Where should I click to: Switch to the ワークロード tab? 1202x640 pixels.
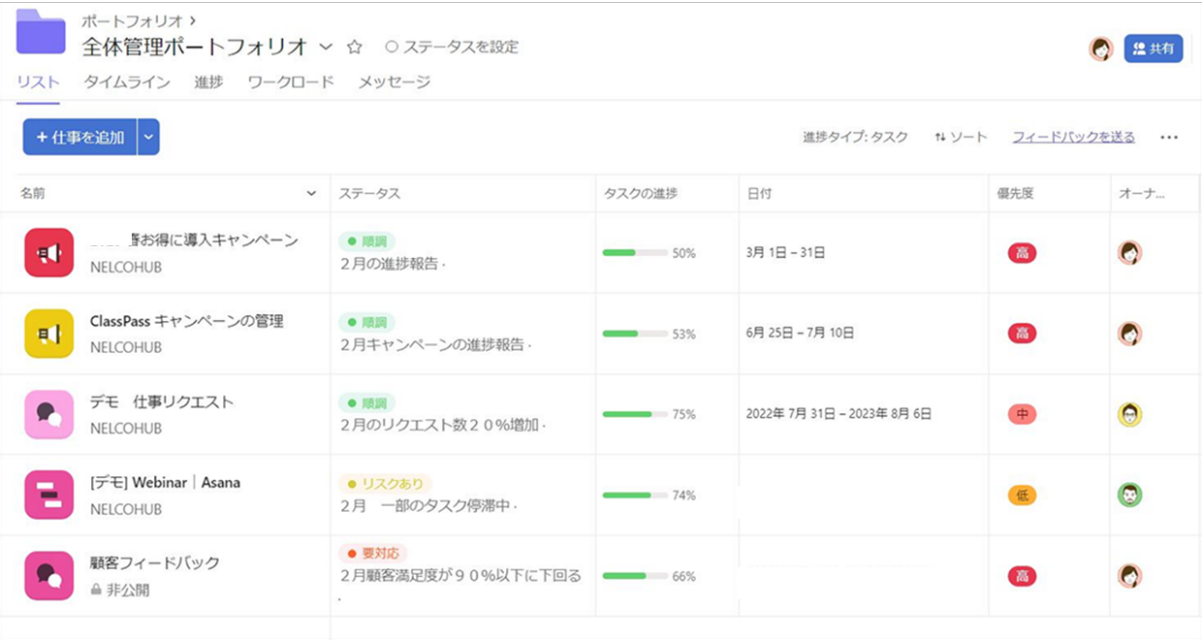pyautogui.click(x=290, y=82)
